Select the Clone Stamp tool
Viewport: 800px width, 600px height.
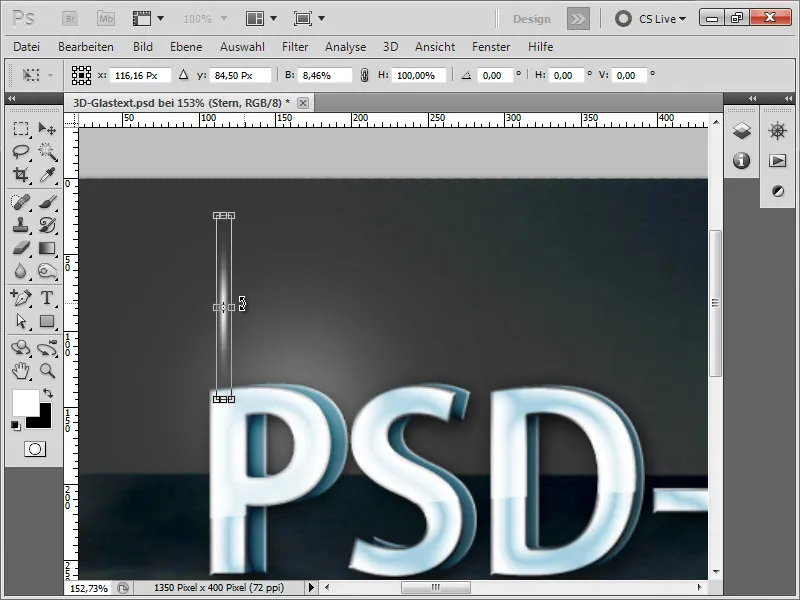point(20,225)
